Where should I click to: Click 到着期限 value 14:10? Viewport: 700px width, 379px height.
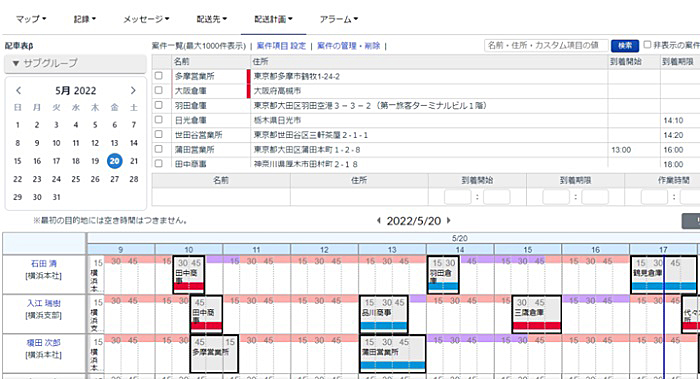point(673,121)
